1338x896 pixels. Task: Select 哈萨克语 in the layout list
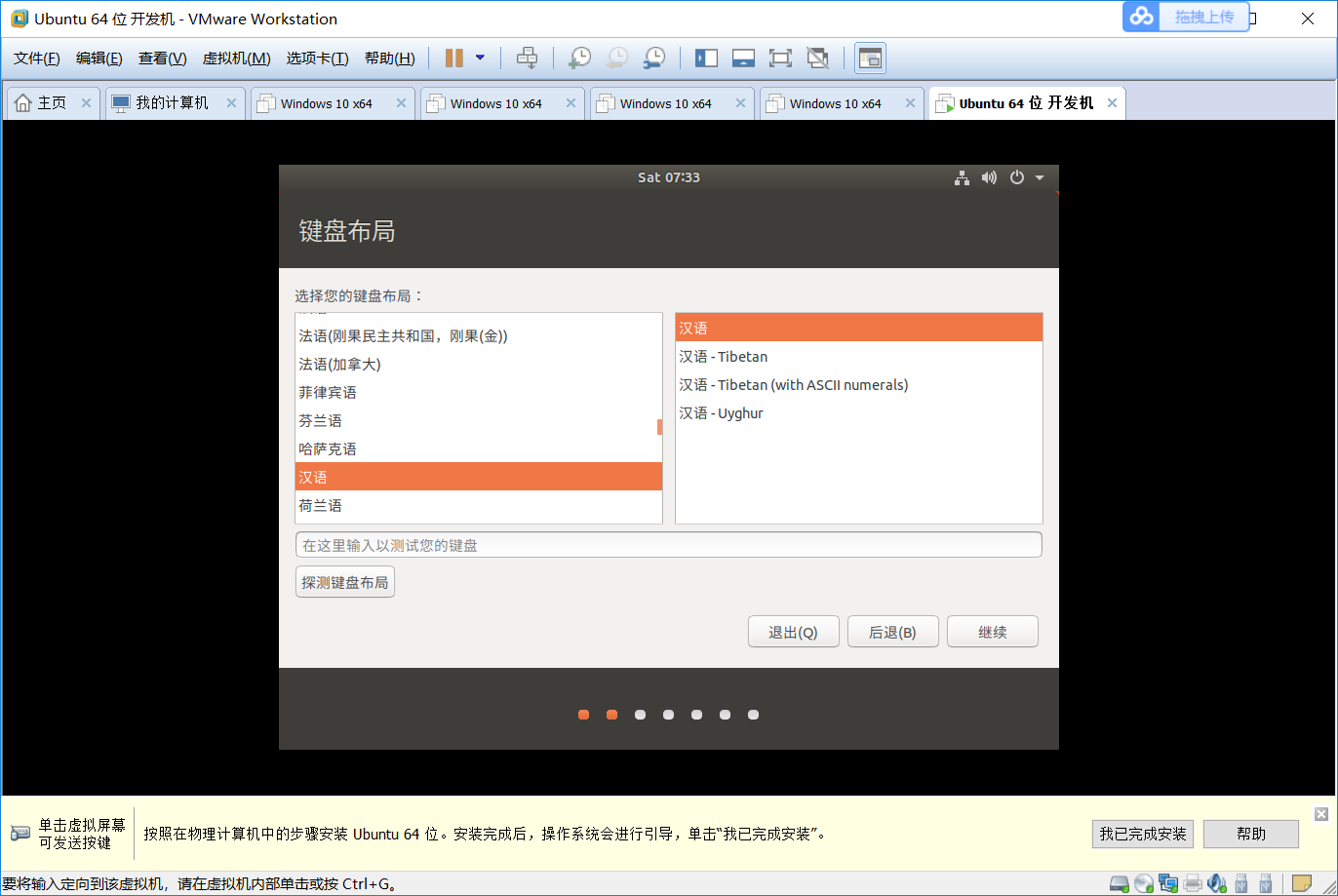pos(479,449)
